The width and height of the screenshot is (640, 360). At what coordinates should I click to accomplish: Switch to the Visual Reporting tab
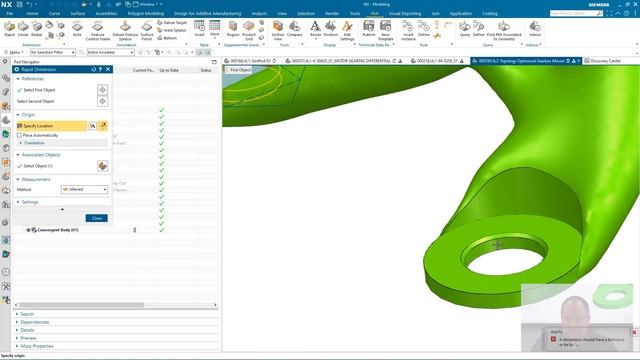[405, 13]
